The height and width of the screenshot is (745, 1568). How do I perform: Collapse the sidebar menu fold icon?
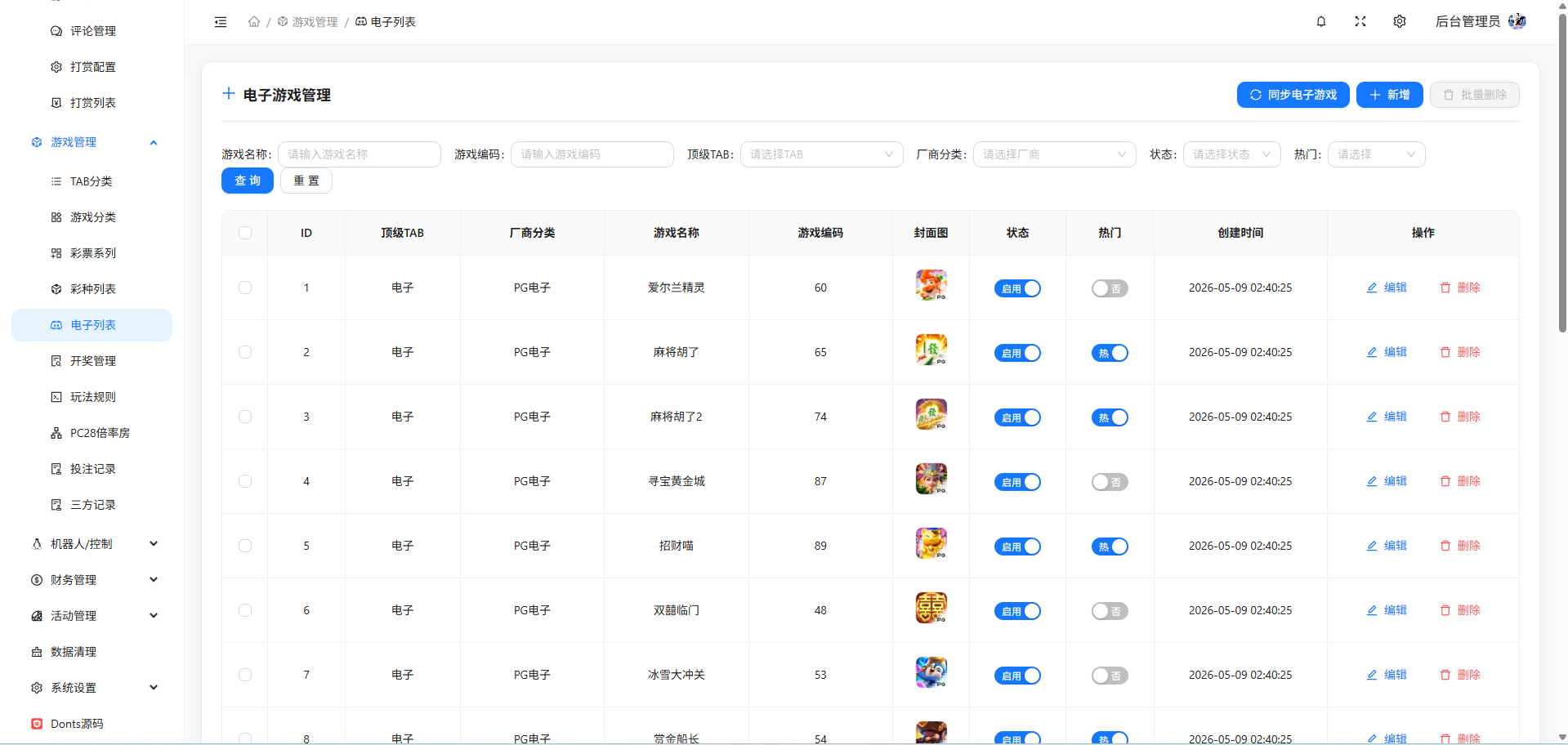pyautogui.click(x=221, y=22)
